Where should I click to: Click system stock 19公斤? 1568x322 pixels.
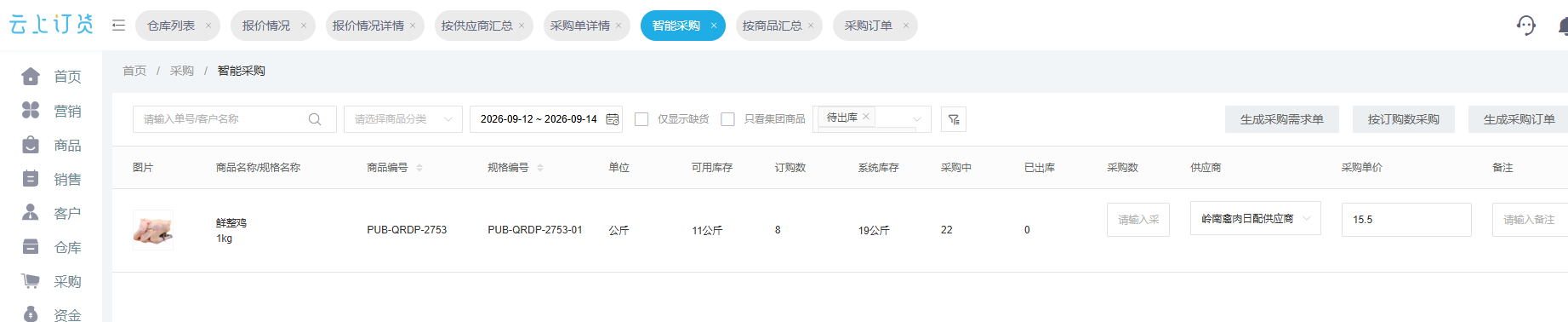(x=874, y=230)
